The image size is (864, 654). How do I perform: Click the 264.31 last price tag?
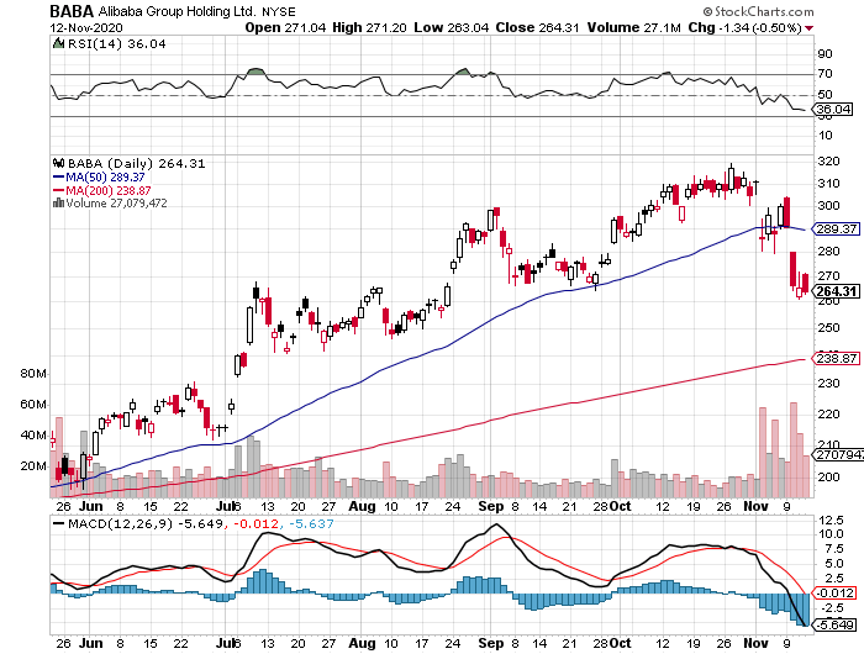(838, 292)
